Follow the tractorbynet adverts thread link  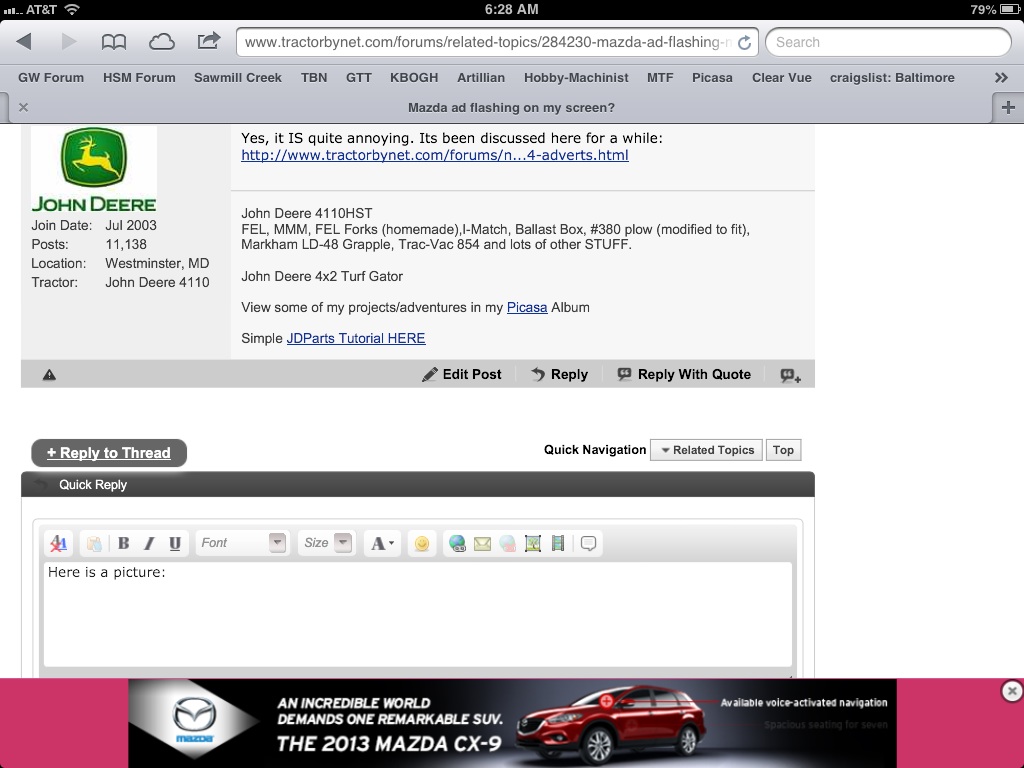coord(435,155)
